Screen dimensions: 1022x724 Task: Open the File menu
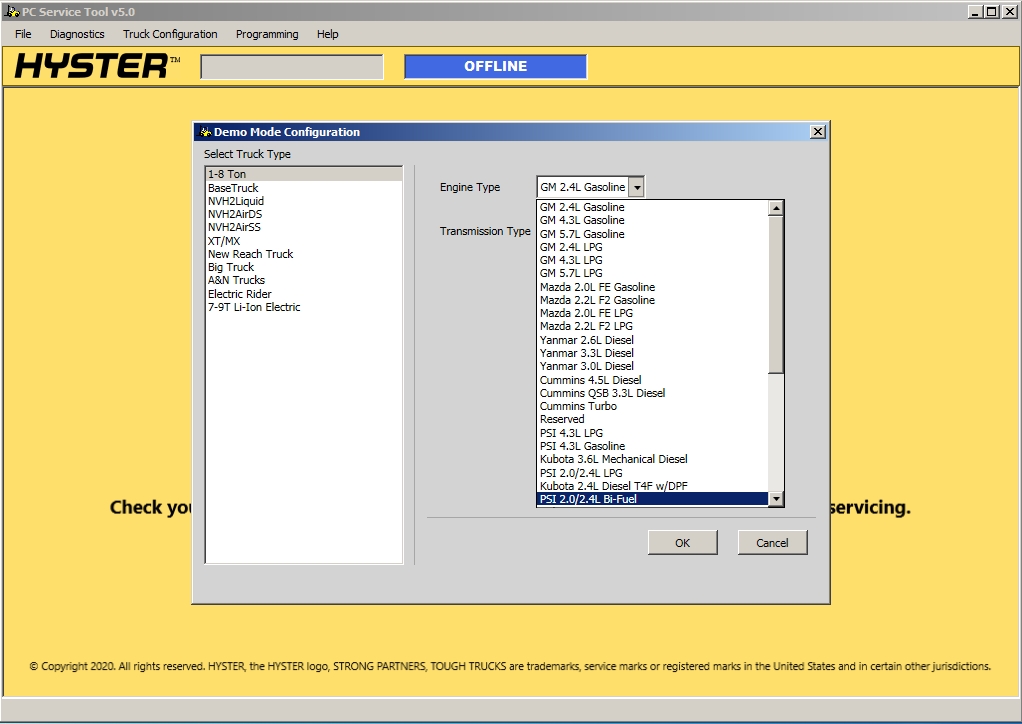tap(22, 33)
